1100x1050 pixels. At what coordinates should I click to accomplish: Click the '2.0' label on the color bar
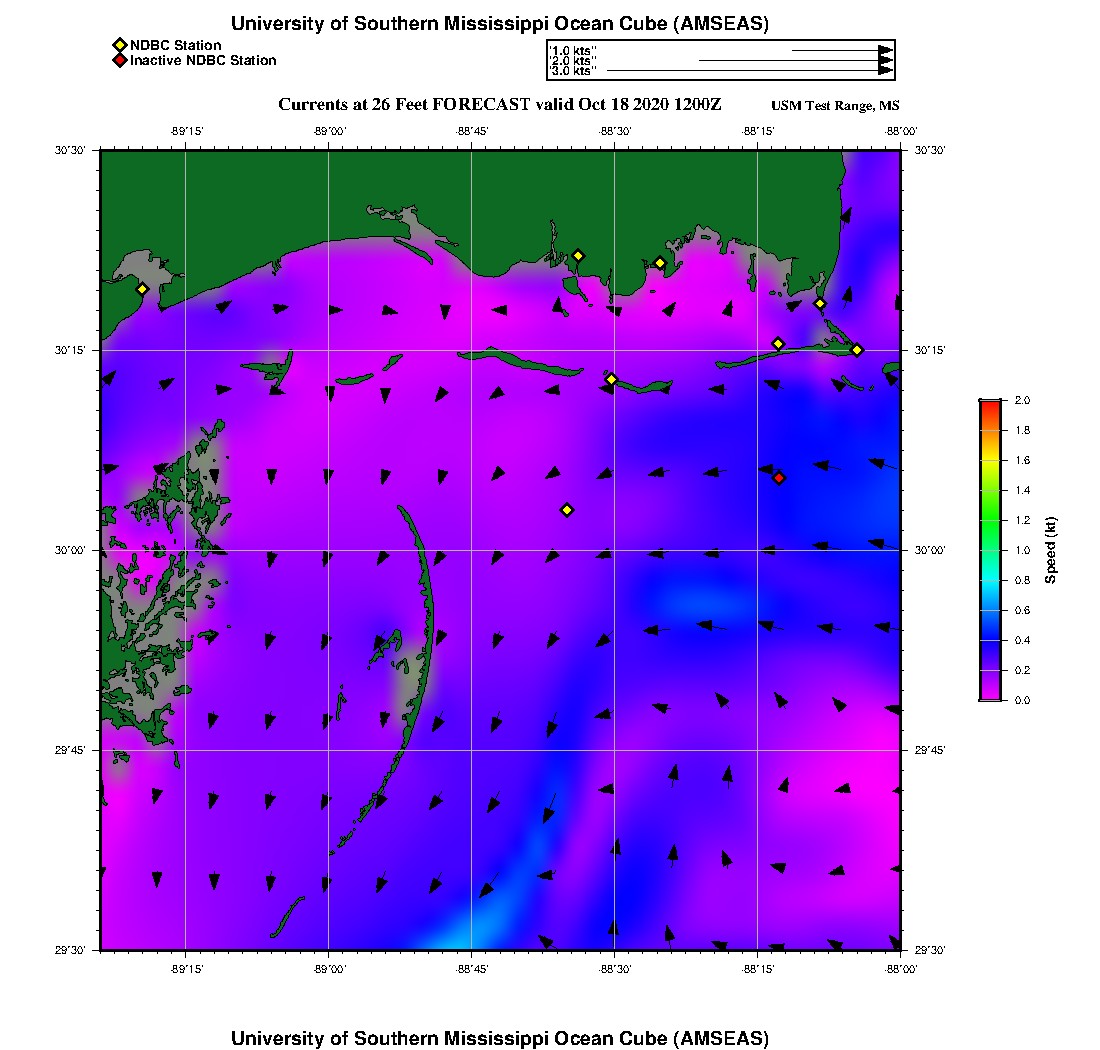[x=1022, y=401]
